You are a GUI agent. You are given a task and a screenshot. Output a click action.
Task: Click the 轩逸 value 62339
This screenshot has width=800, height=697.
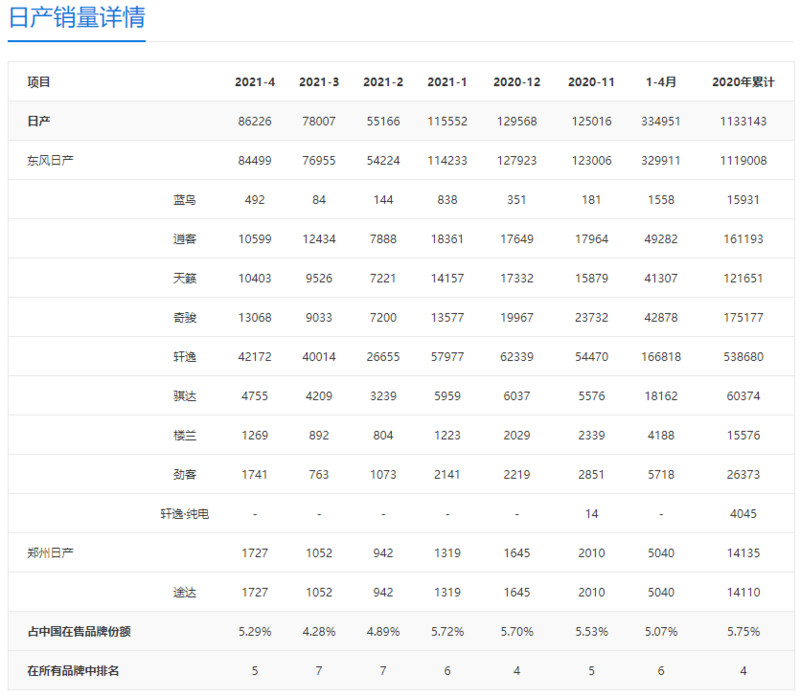(517, 357)
